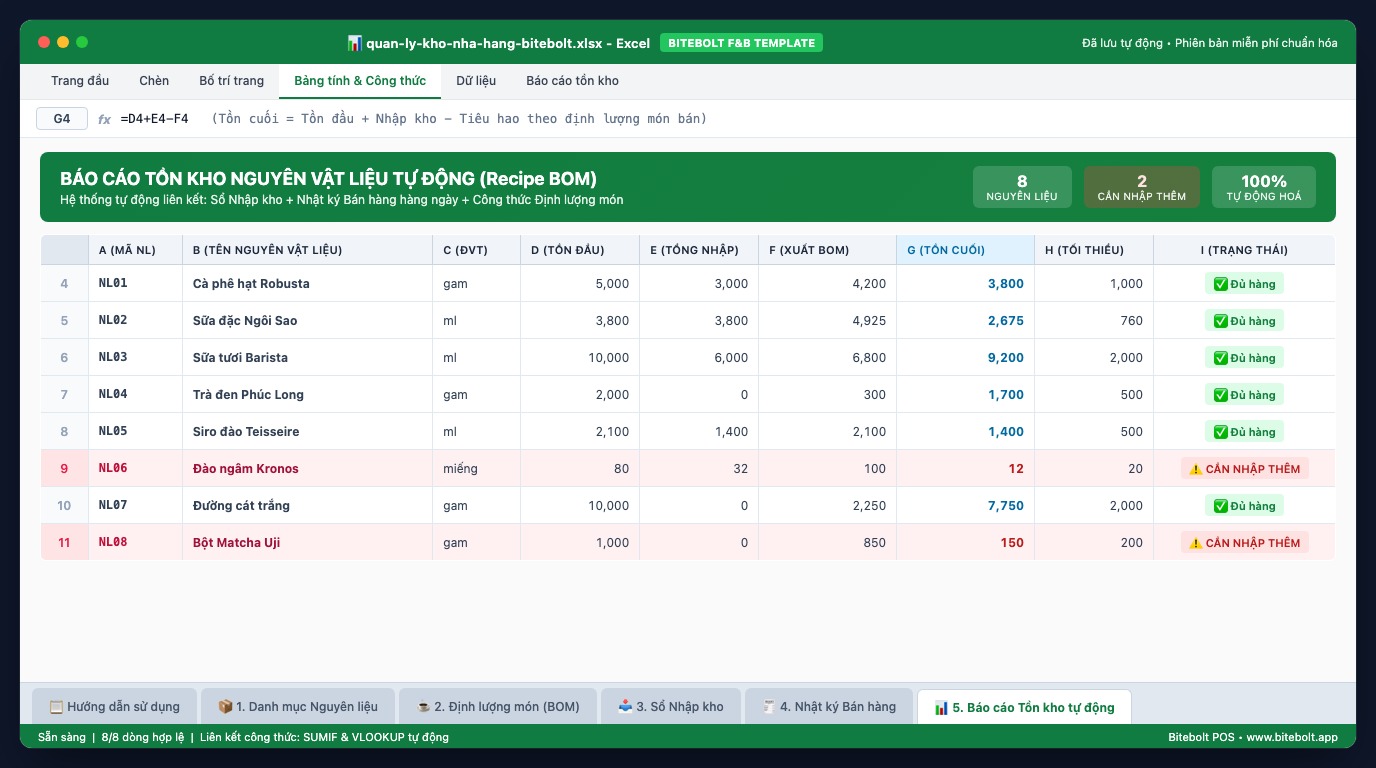The width and height of the screenshot is (1376, 768).
Task: Select row header 9
Action: point(65,468)
